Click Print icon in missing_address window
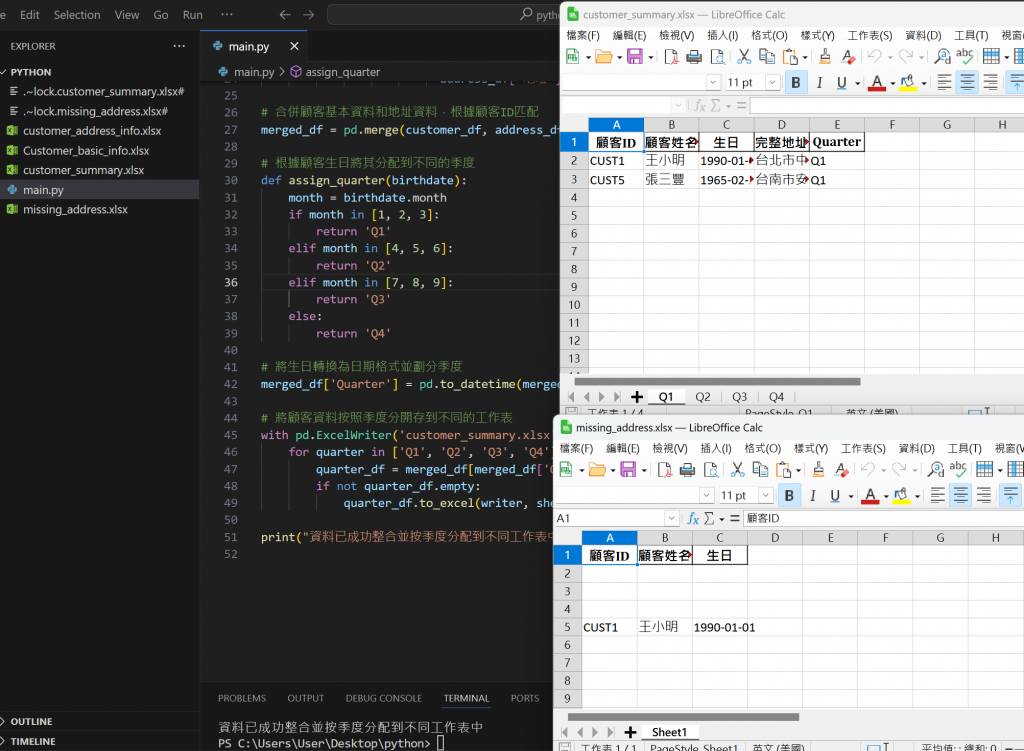The height and width of the screenshot is (751, 1024). [x=687, y=470]
